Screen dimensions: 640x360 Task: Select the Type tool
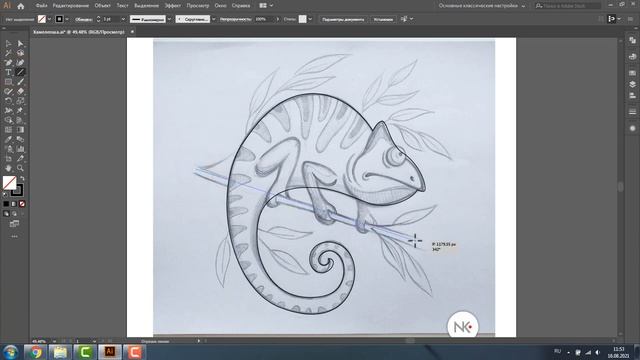(8, 72)
